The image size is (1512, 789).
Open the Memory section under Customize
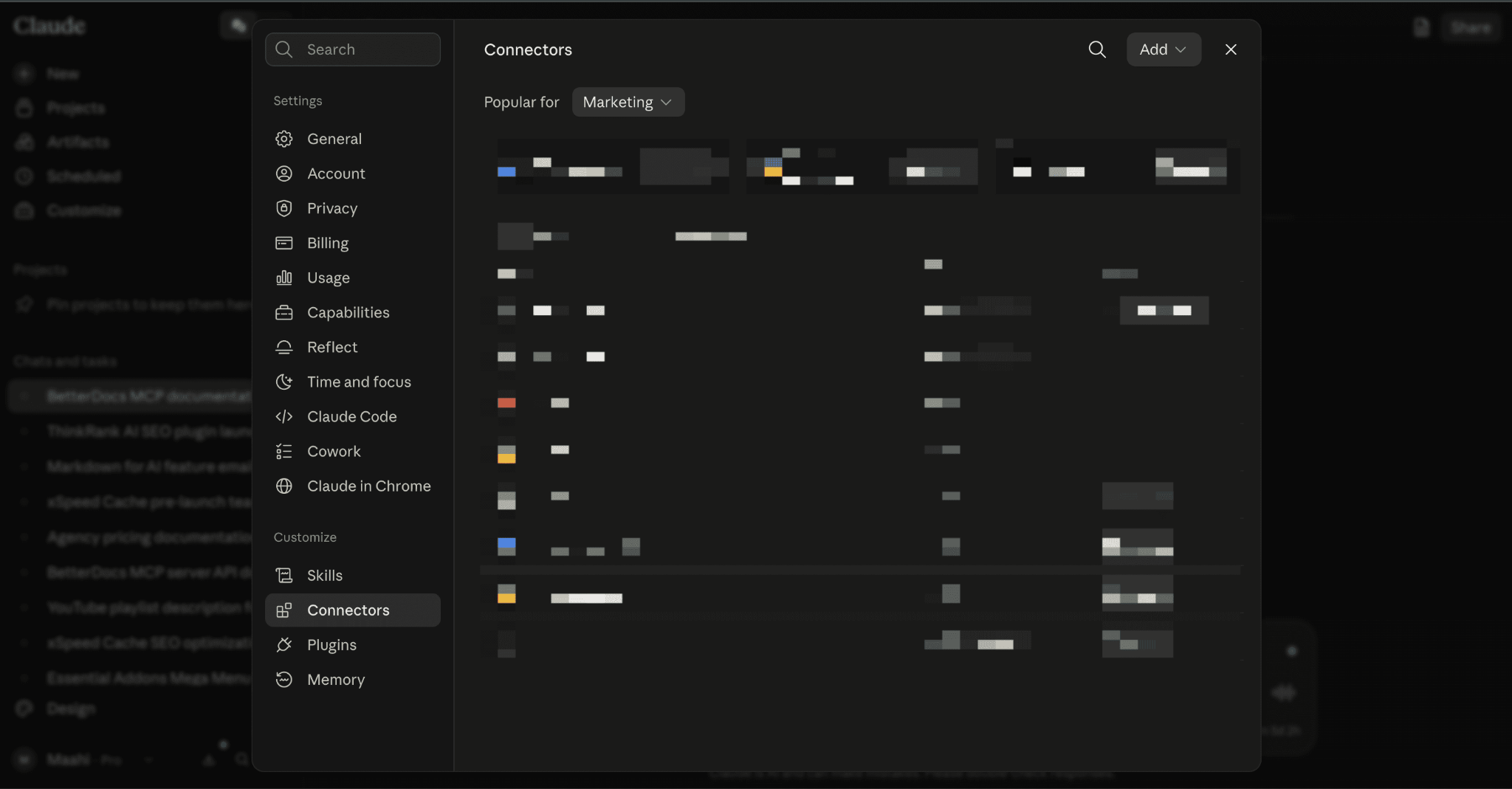(352, 679)
